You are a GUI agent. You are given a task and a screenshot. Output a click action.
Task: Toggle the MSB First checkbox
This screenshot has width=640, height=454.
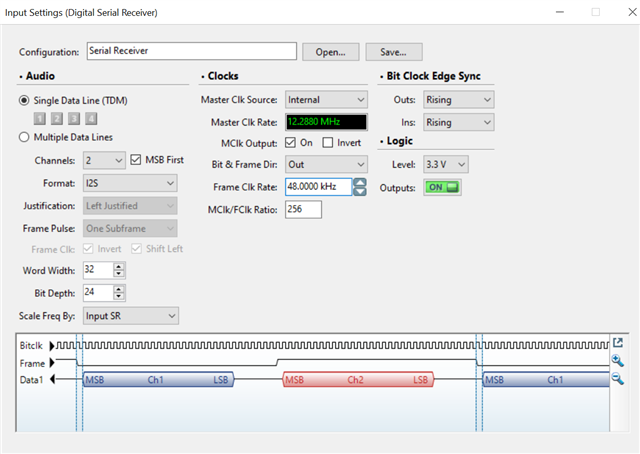point(136,160)
